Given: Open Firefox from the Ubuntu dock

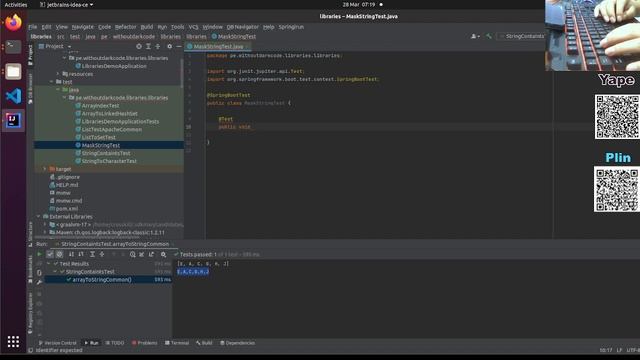Looking at the screenshot, I should coord(13,22).
